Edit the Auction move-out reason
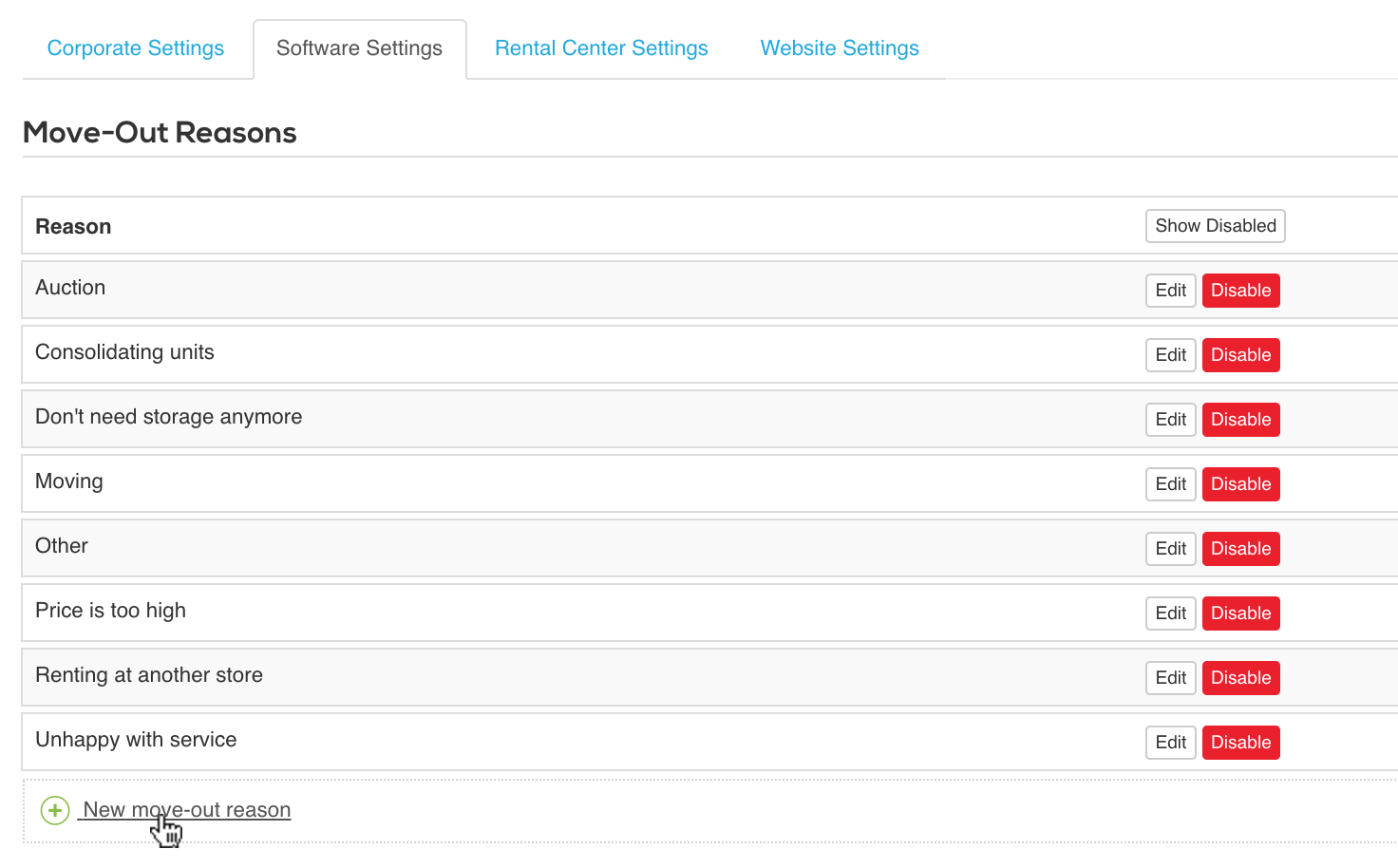 [x=1170, y=291]
